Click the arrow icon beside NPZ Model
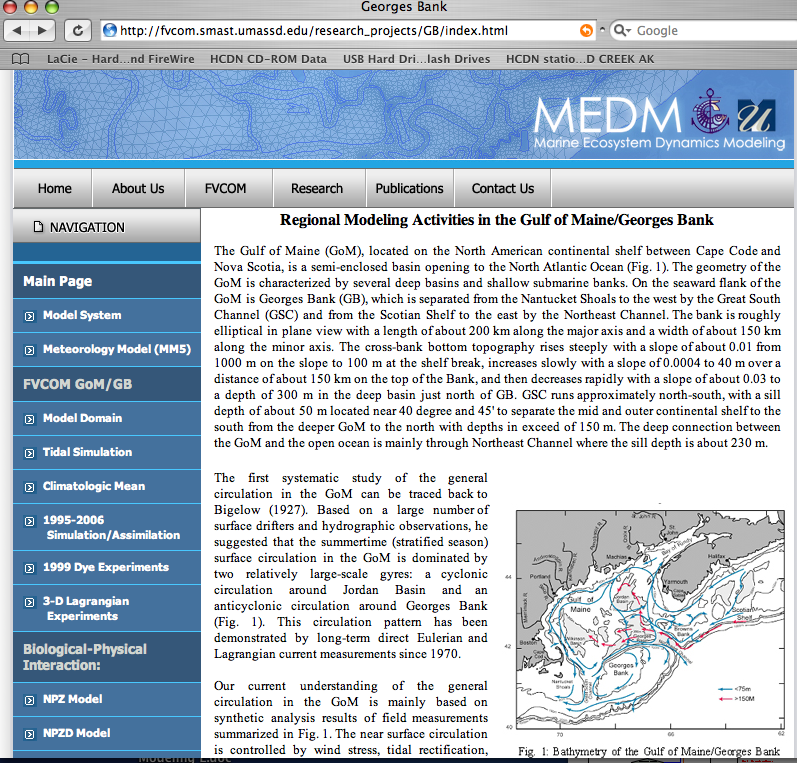Viewport: 797px width, 763px height. pos(29,700)
